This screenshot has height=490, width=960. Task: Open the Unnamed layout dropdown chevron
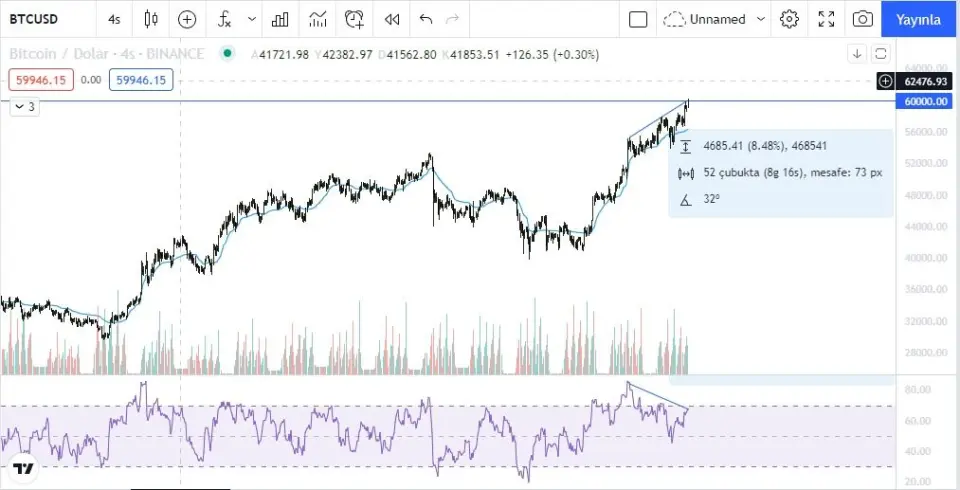761,19
